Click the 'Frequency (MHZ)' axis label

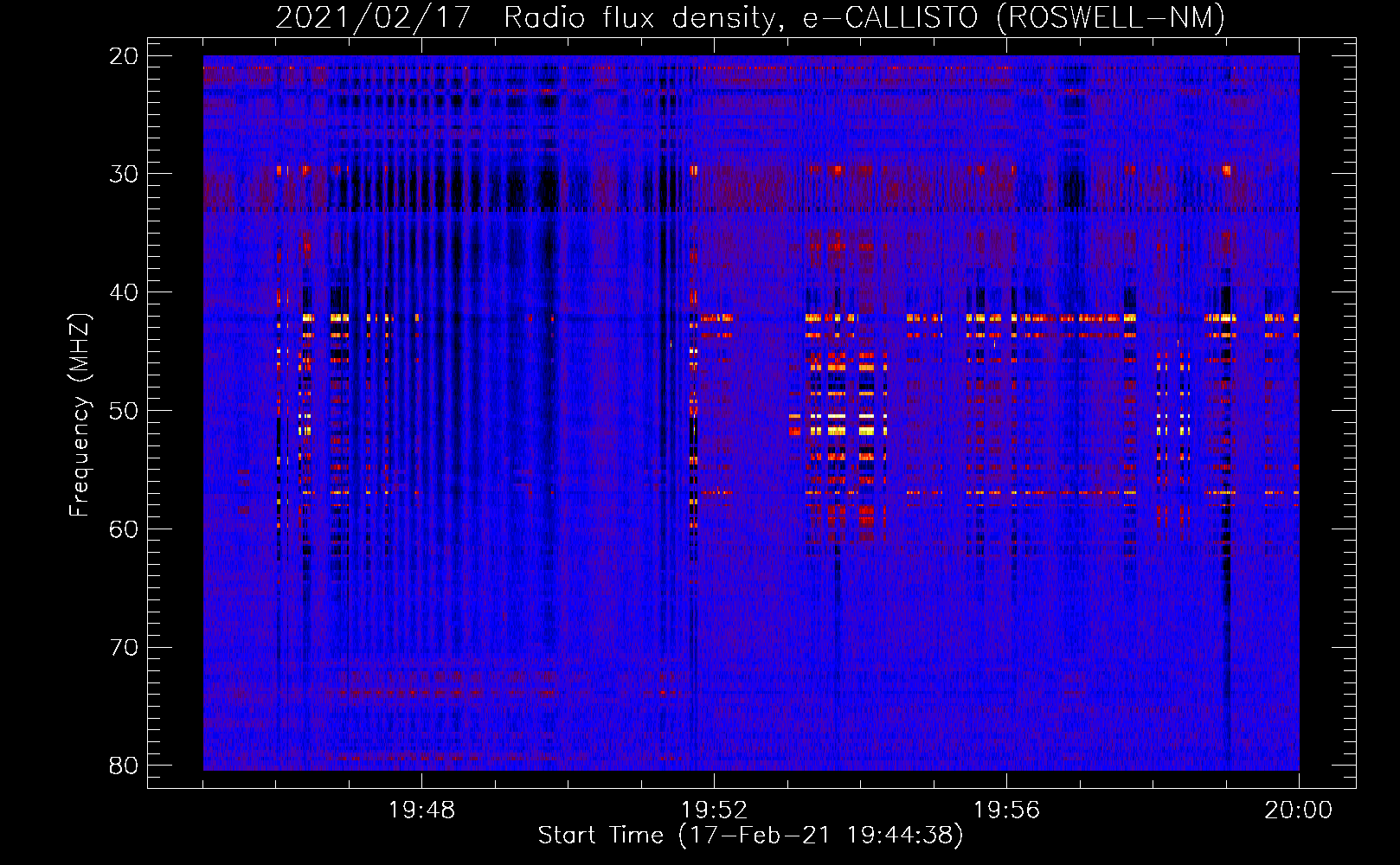pyautogui.click(x=80, y=415)
